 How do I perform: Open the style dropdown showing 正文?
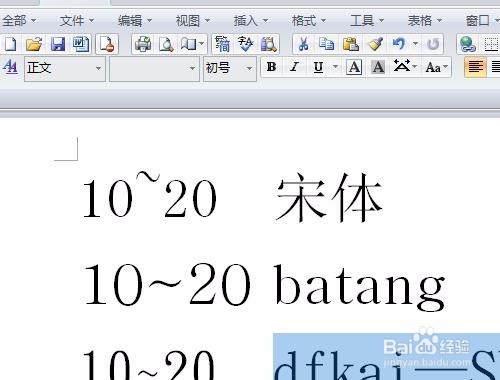[x=65, y=69]
